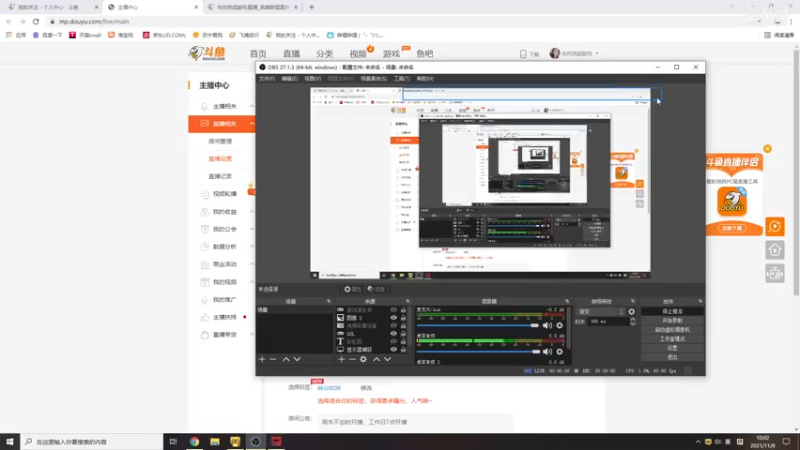Add a new scene with plus icon
Image resolution: width=800 pixels, height=450 pixels.
[262, 359]
